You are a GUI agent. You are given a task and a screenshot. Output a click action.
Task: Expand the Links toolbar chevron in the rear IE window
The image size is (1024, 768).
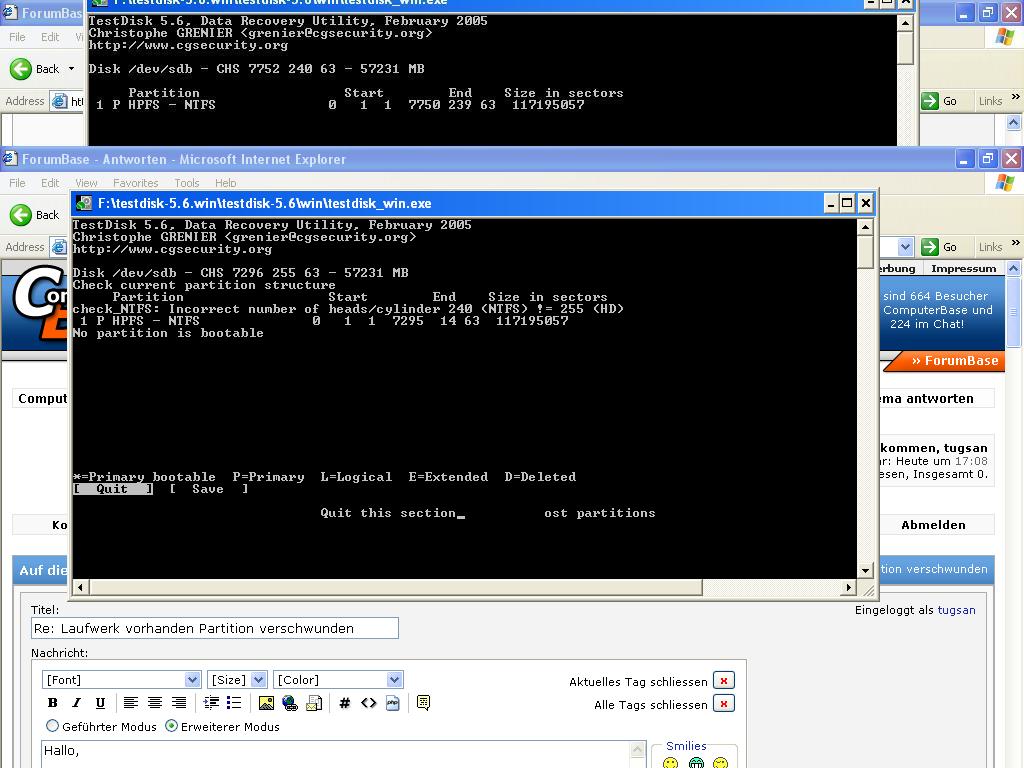1015,96
